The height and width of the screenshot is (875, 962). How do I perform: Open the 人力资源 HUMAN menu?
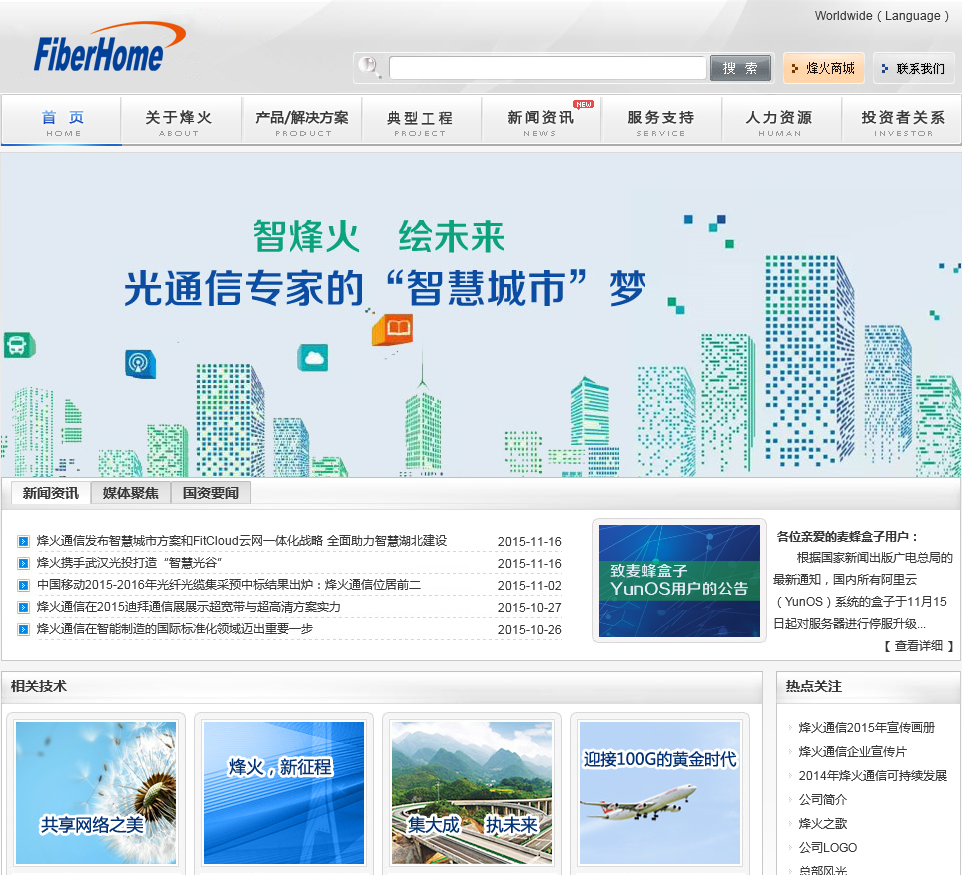779,121
